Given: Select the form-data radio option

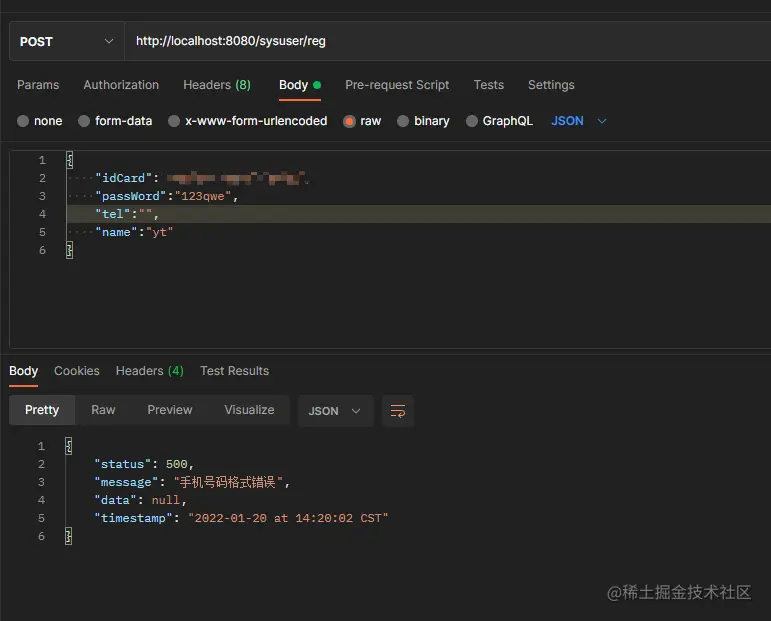Looking at the screenshot, I should tap(115, 121).
